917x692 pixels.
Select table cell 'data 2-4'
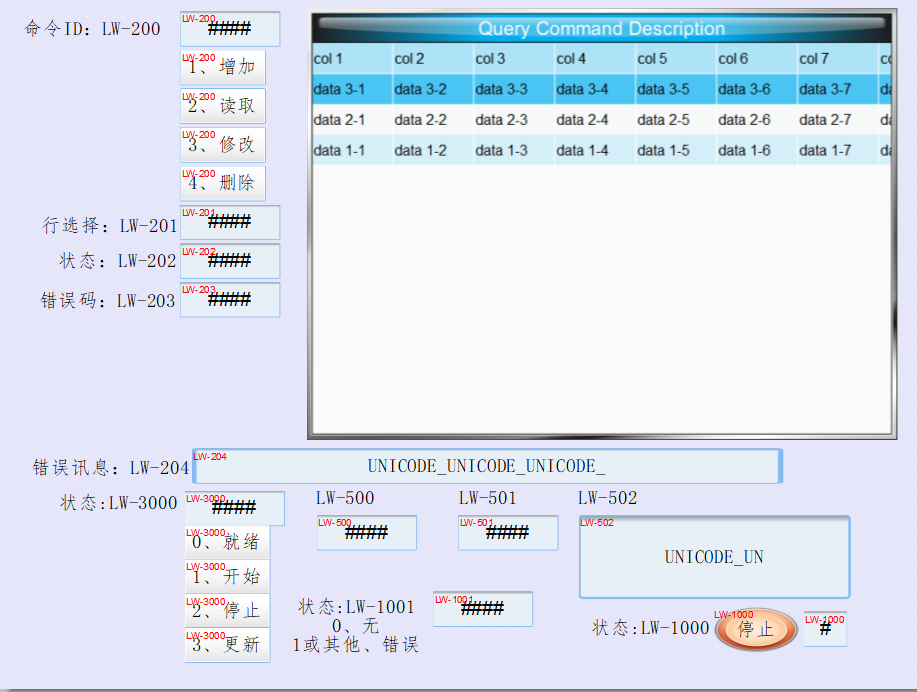(595, 120)
